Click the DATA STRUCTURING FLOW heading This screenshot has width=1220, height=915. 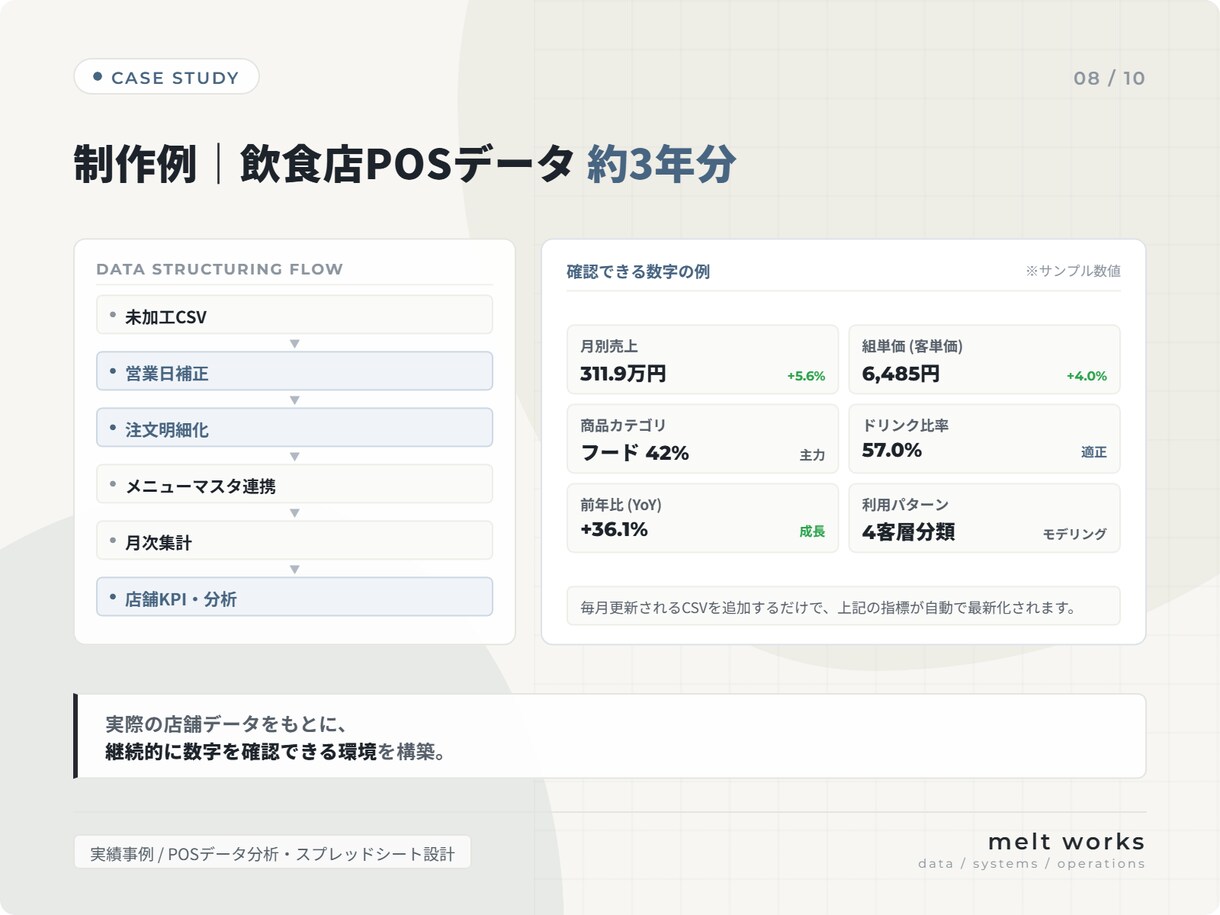(220, 269)
